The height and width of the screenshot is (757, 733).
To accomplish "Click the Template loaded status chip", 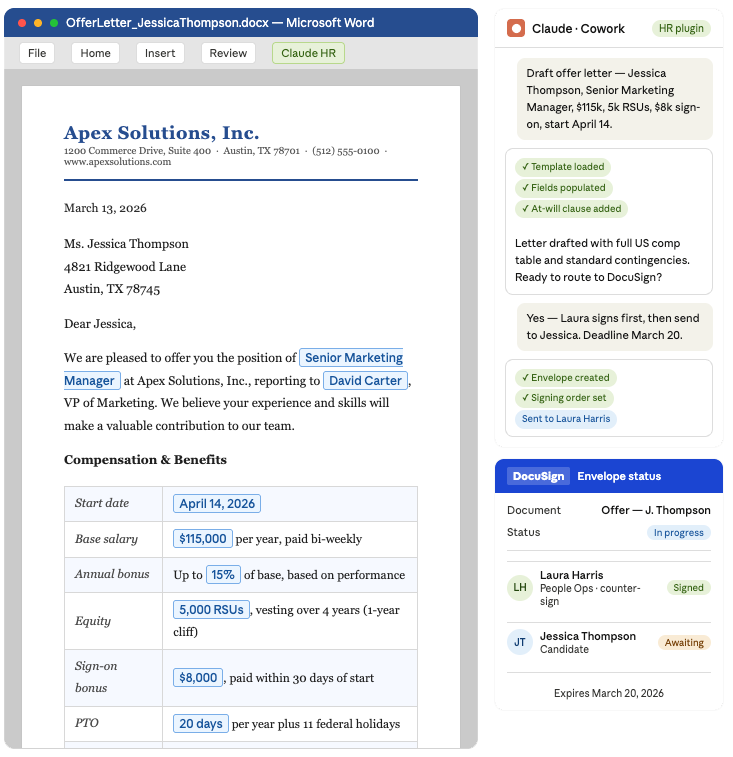I will coord(563,167).
